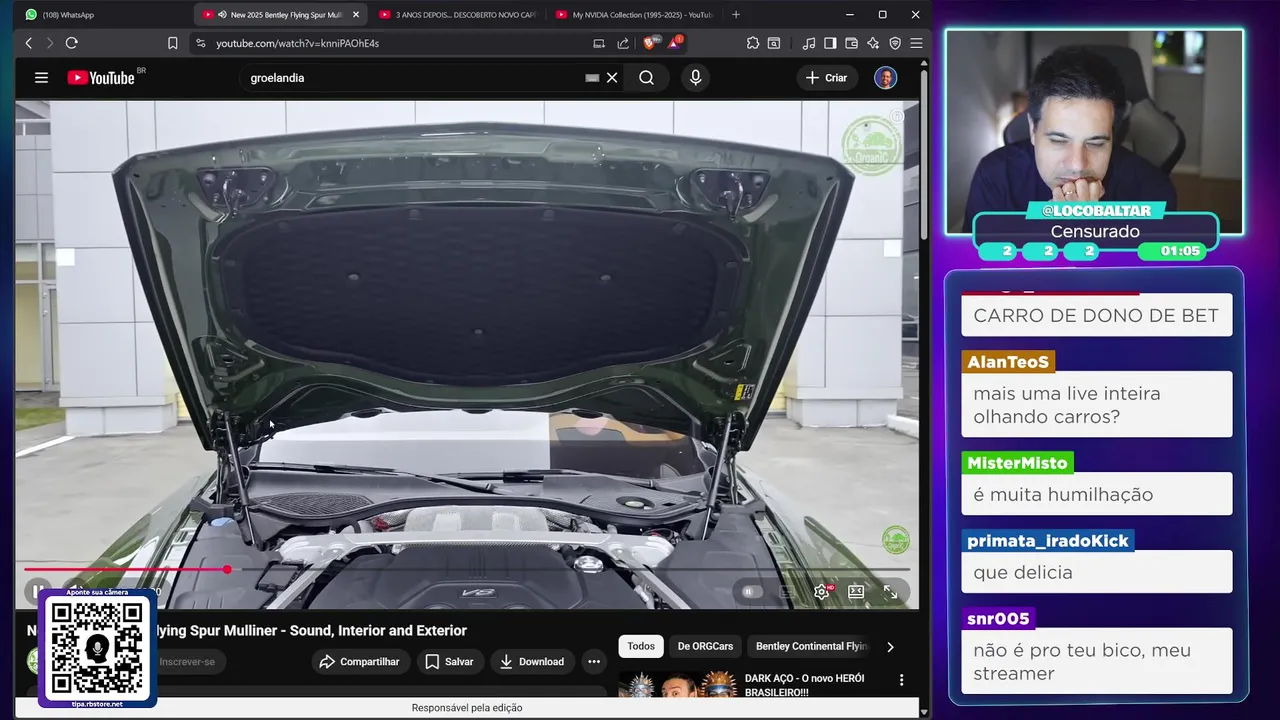This screenshot has height=720, width=1280.
Task: Switch to the 3 ANOS DEPOIS tab
Action: (x=458, y=15)
